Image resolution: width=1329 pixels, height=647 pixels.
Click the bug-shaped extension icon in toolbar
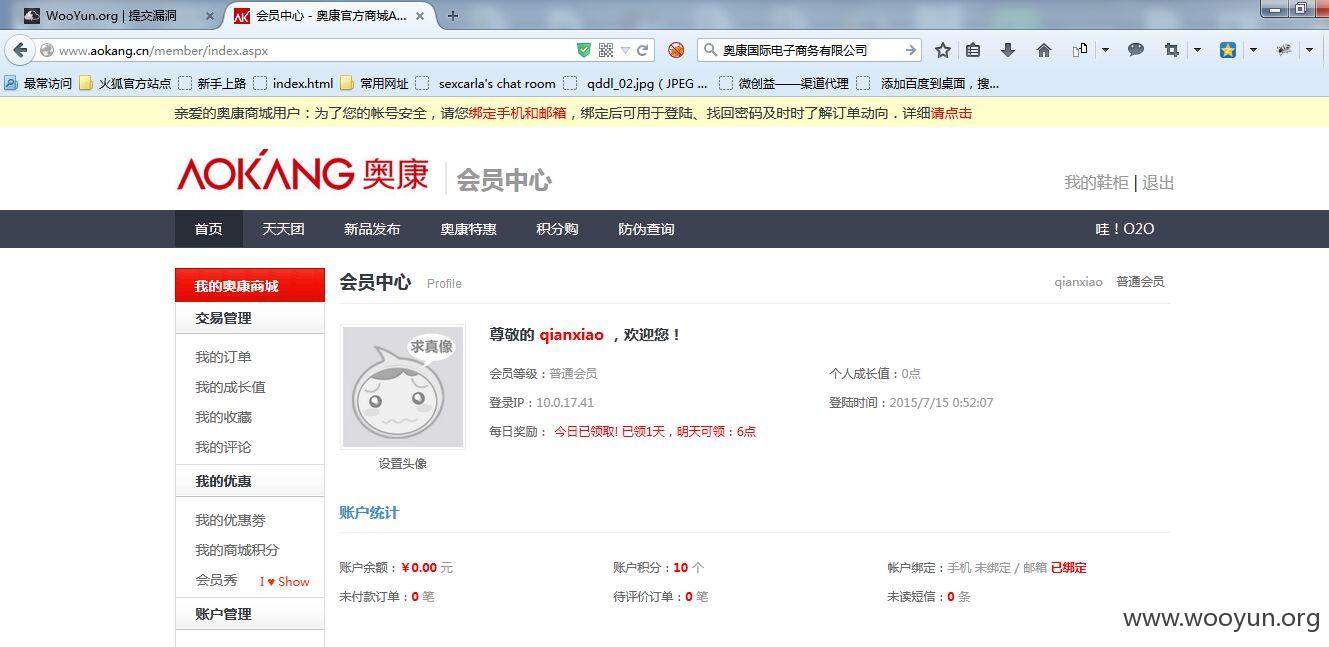coord(1284,50)
